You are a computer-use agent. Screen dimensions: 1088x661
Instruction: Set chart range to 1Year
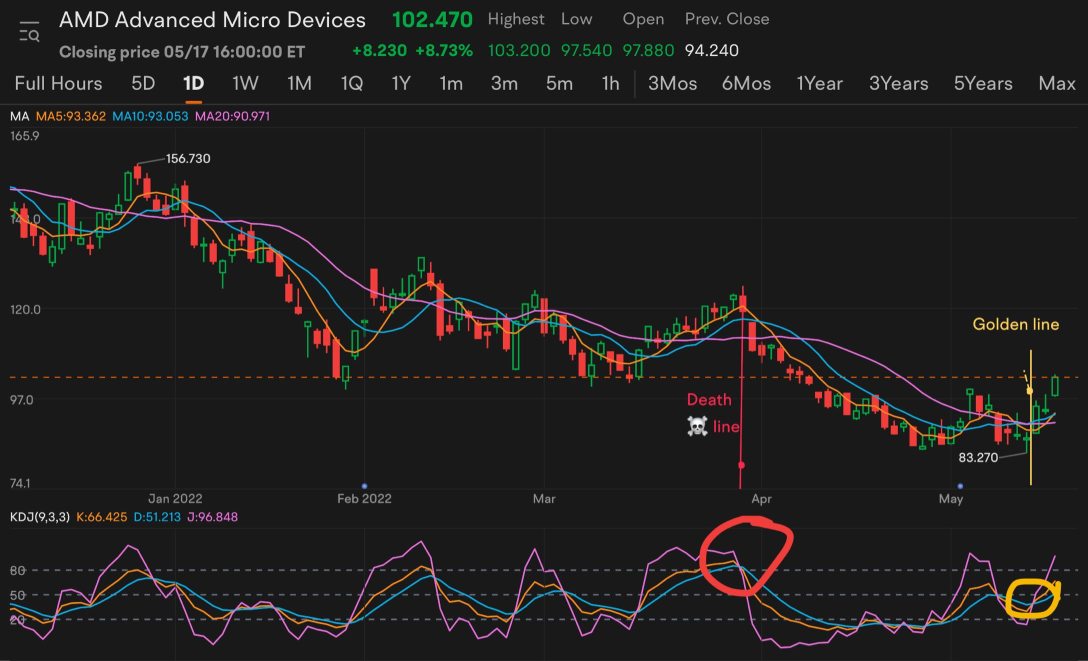819,84
